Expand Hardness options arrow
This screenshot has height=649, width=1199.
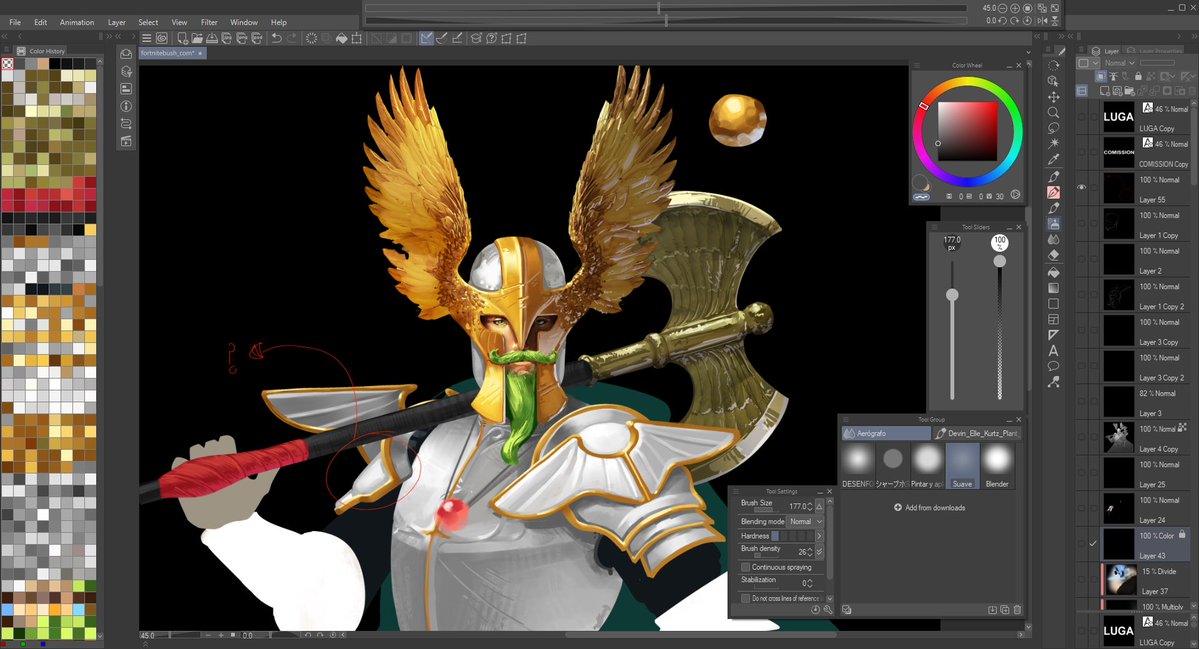(x=819, y=536)
